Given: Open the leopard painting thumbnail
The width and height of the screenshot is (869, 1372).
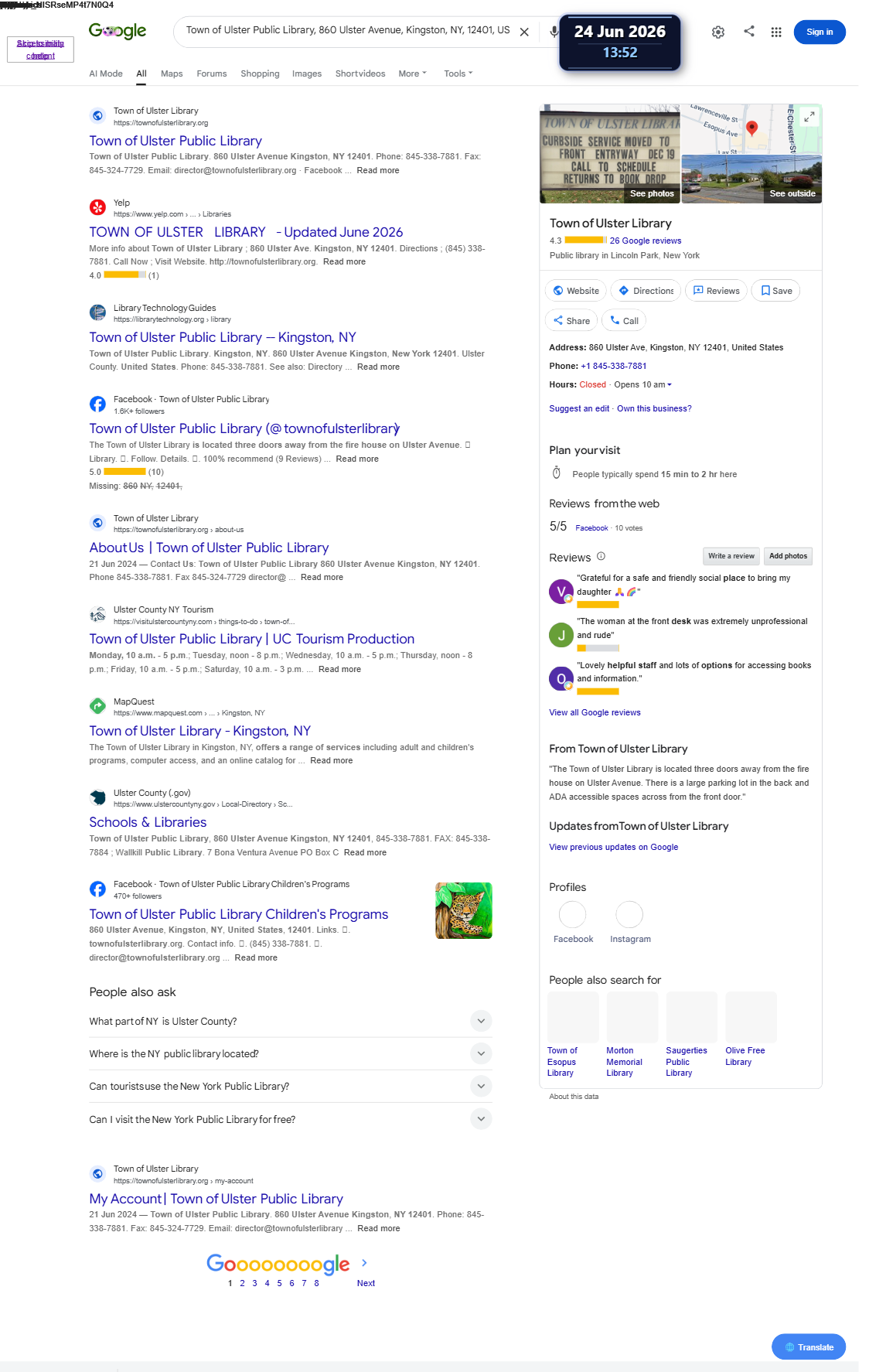Looking at the screenshot, I should (x=464, y=910).
